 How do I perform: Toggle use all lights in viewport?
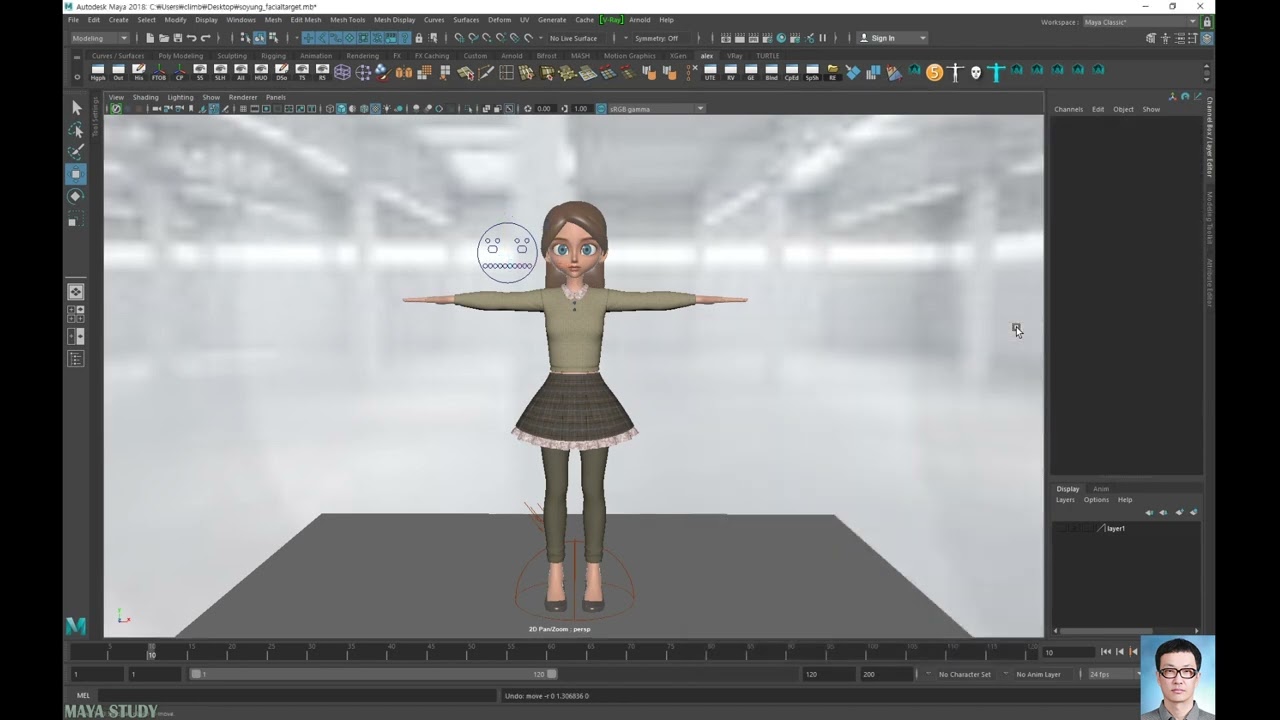tap(386, 108)
